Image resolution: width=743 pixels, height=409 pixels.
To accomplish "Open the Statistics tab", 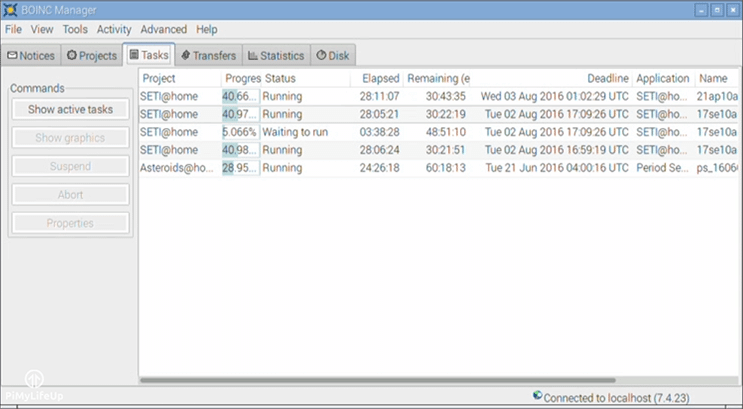I will coord(276,55).
